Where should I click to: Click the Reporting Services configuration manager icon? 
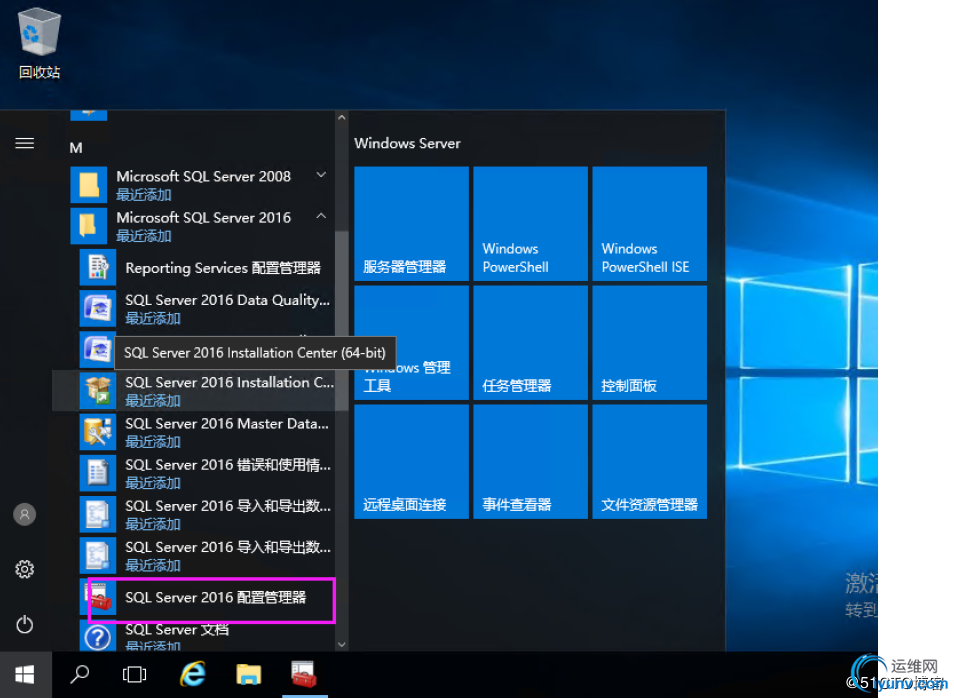98,268
